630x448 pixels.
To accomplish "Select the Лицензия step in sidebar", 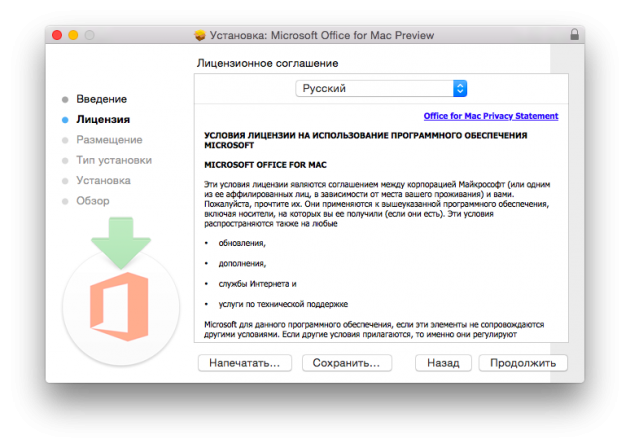I will (x=103, y=120).
